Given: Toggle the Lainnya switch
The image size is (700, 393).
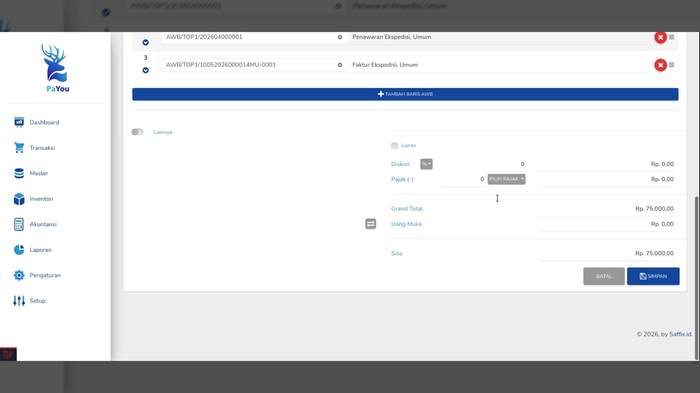Looking at the screenshot, I should tap(137, 132).
